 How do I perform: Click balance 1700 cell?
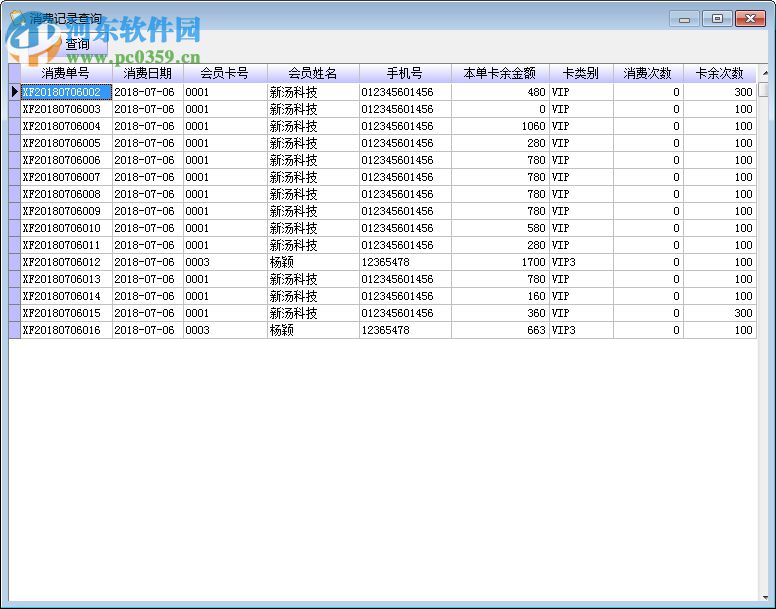tap(500, 262)
